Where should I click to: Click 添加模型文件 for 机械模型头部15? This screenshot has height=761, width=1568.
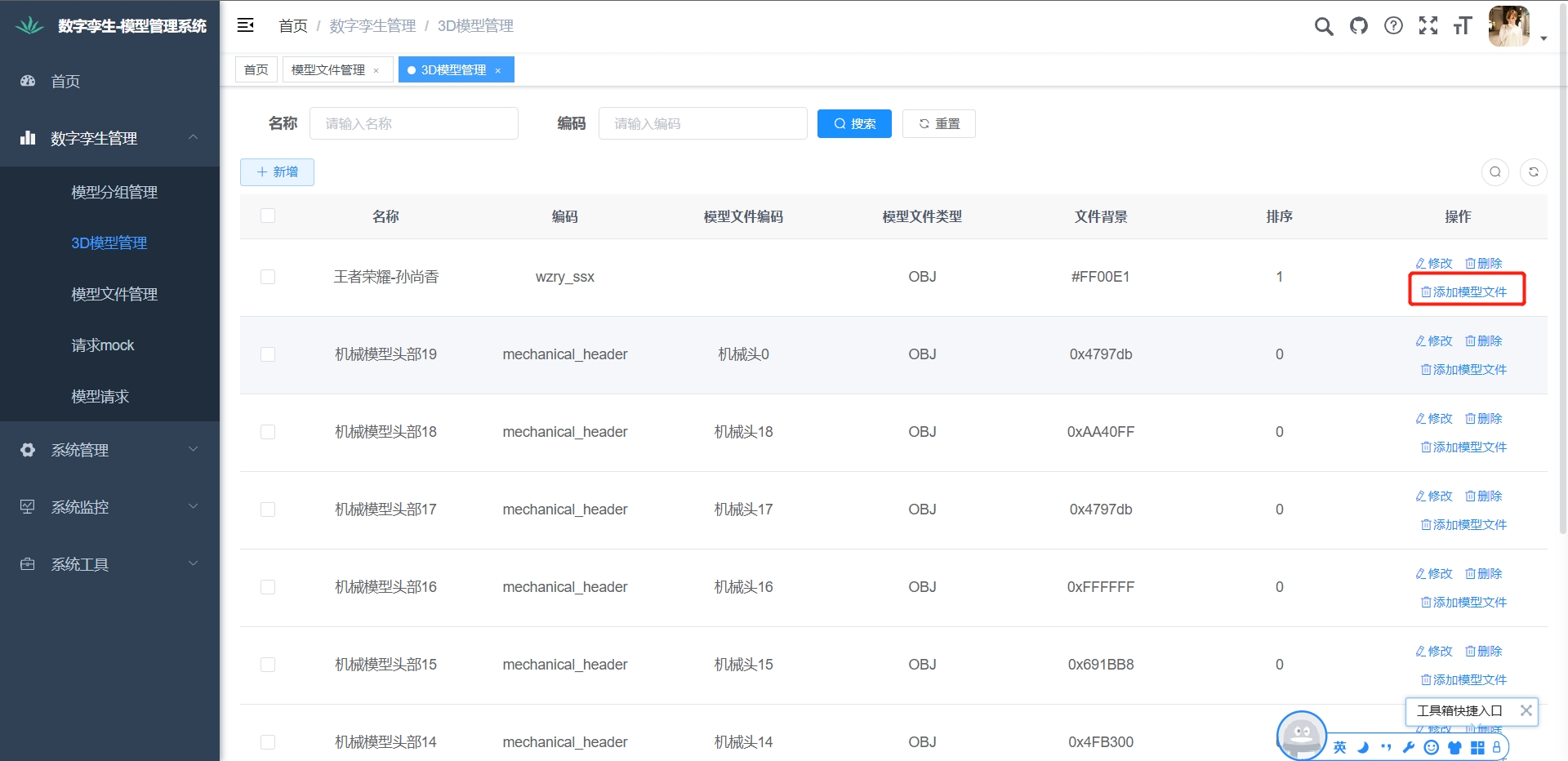[1464, 679]
